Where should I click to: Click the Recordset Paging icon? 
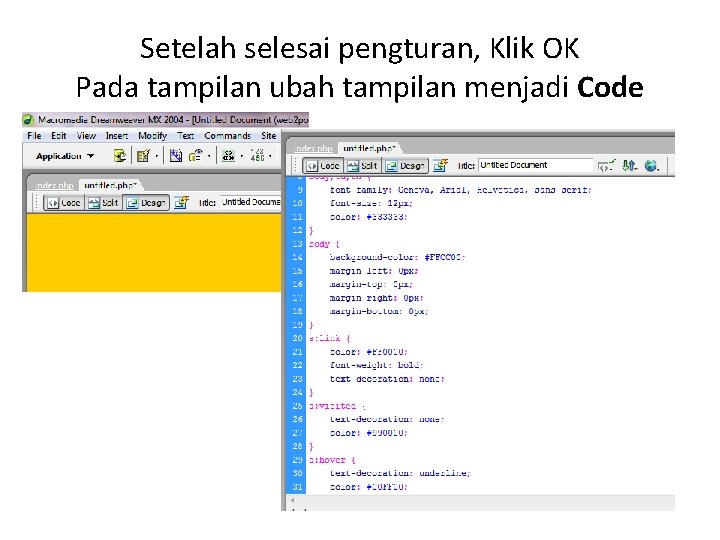click(x=228, y=156)
